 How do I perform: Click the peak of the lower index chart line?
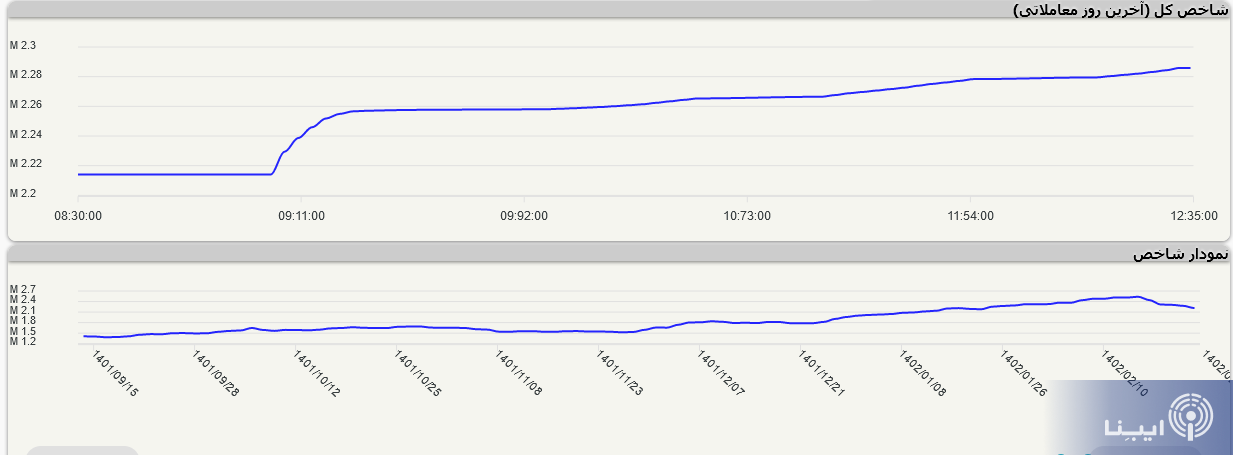(x=1137, y=297)
